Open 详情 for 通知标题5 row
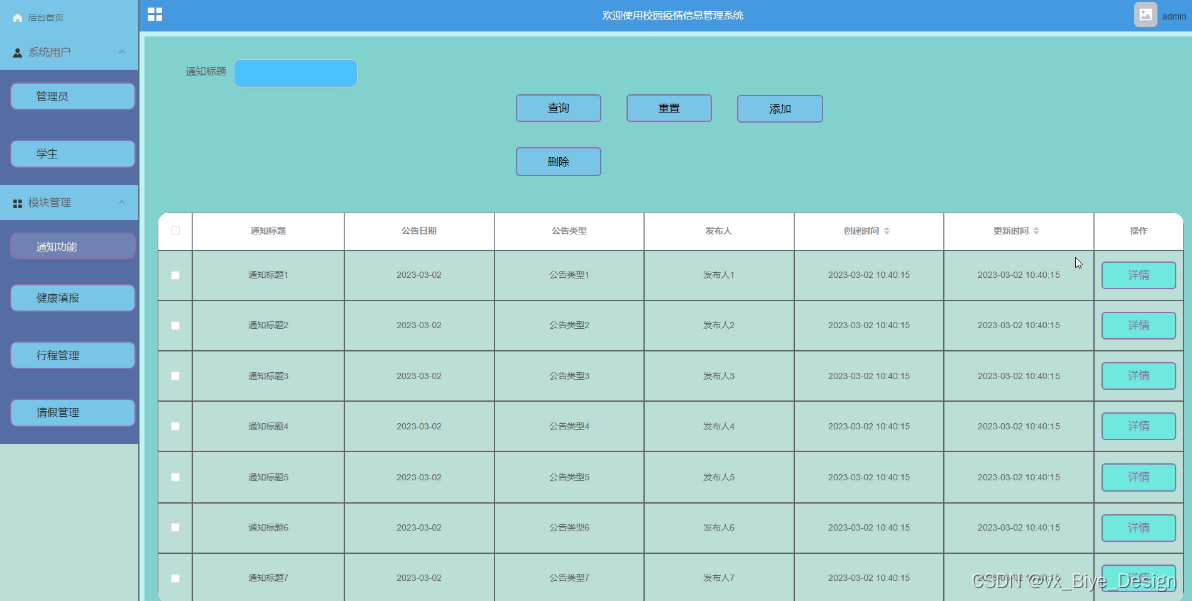Screen dimensions: 1192x601 pyautogui.click(x=1139, y=477)
